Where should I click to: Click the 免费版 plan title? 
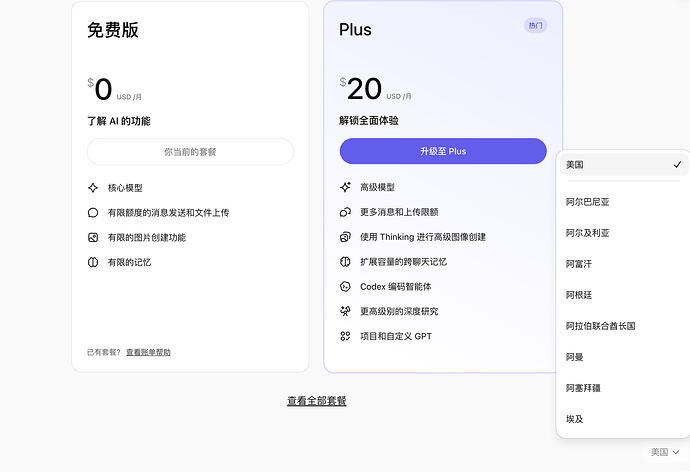[113, 30]
